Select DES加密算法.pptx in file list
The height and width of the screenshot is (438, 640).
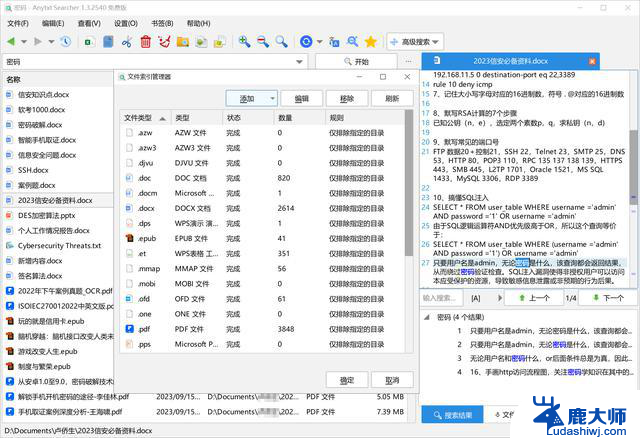click(x=46, y=216)
